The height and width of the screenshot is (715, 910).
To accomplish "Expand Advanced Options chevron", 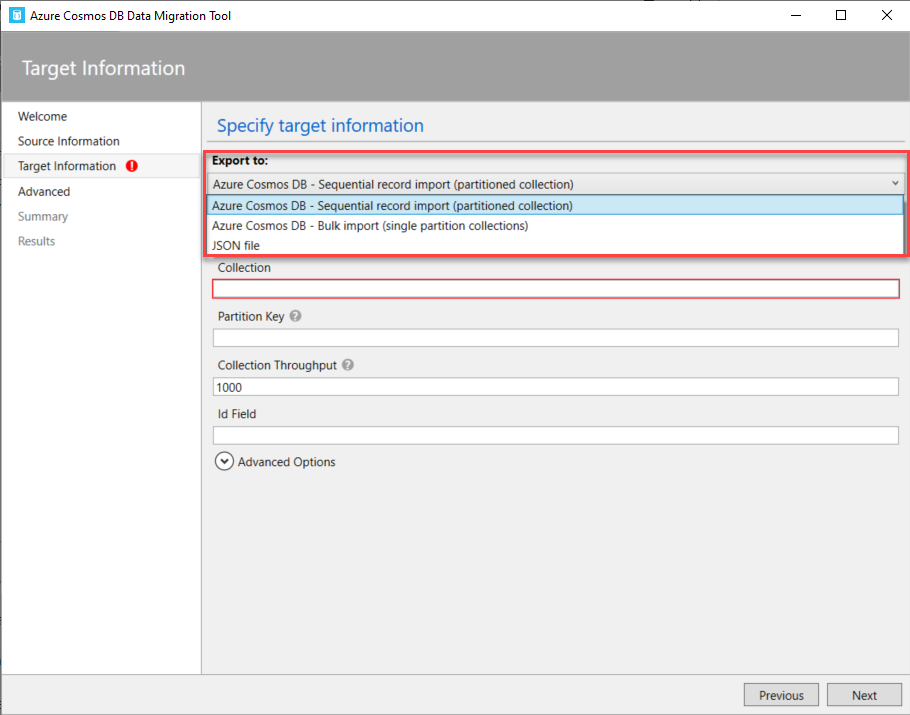I will 224,462.
